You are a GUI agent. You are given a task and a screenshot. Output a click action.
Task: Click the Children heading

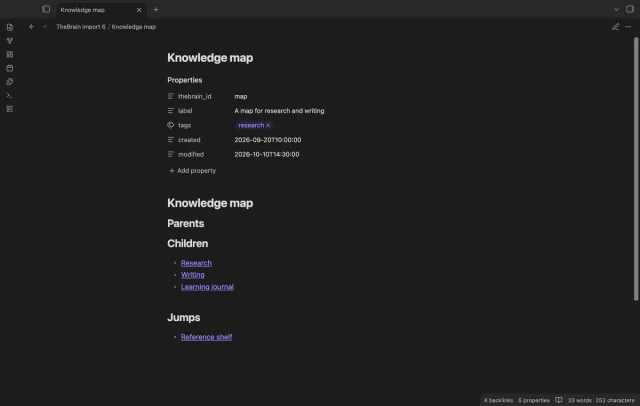pyautogui.click(x=188, y=244)
